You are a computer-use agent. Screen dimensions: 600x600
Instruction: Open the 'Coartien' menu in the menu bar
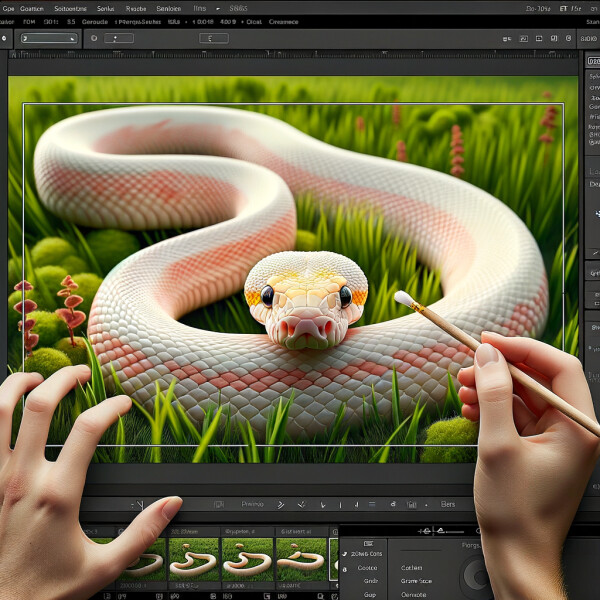[32, 8]
